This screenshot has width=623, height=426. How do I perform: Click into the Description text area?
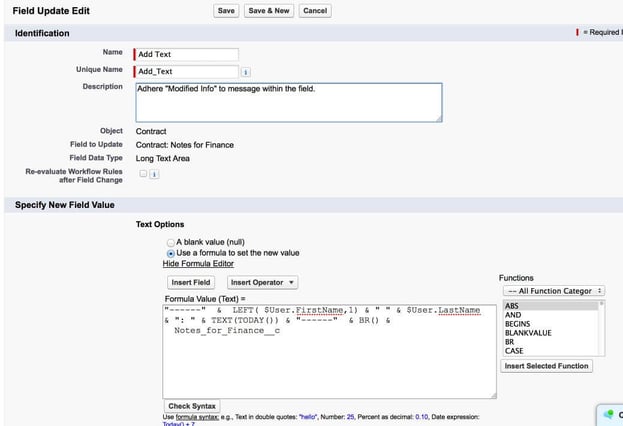[288, 101]
